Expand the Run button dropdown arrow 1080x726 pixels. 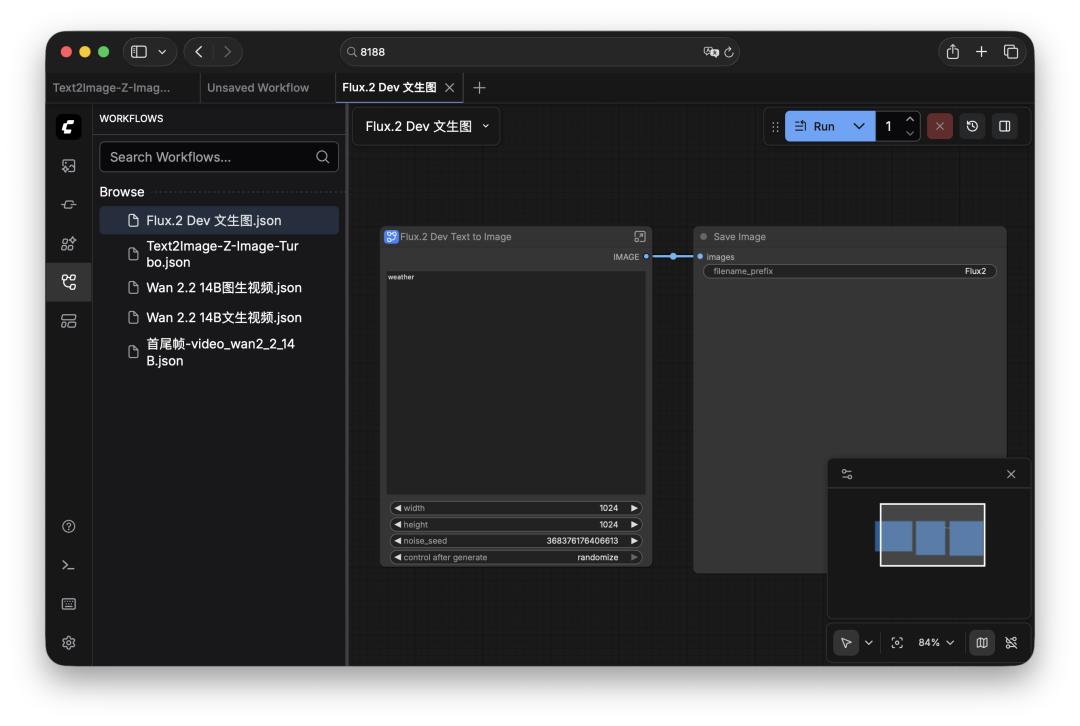pyautogui.click(x=858, y=126)
